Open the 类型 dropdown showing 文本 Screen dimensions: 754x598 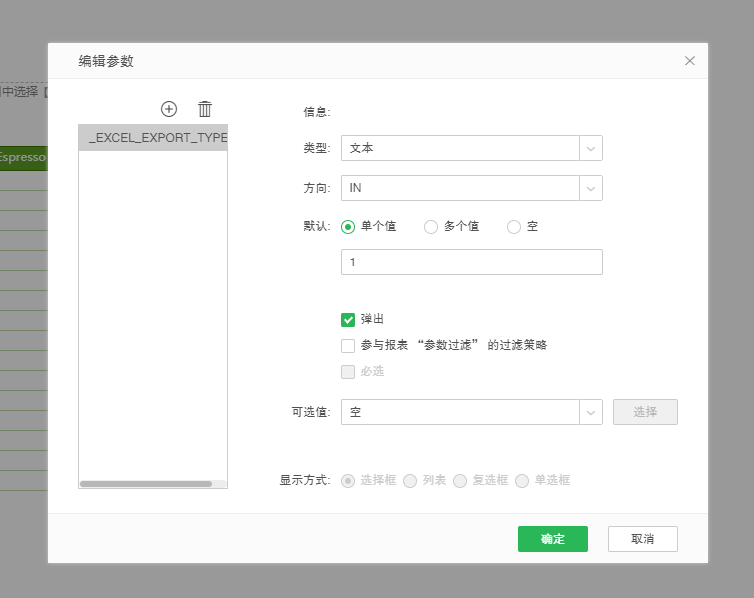pos(471,148)
